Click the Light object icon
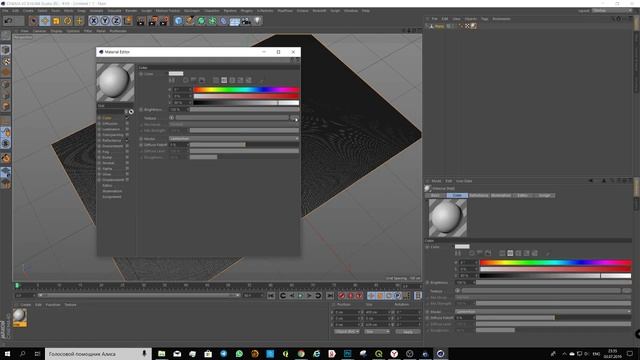Viewport: 640px width, 360px height. coord(258,21)
